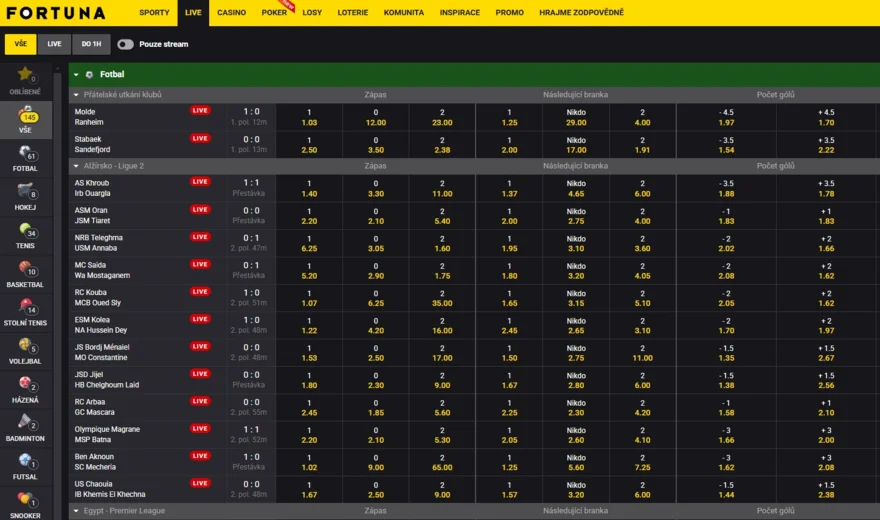Click LIVE badge for ASM Oran match

(200, 209)
